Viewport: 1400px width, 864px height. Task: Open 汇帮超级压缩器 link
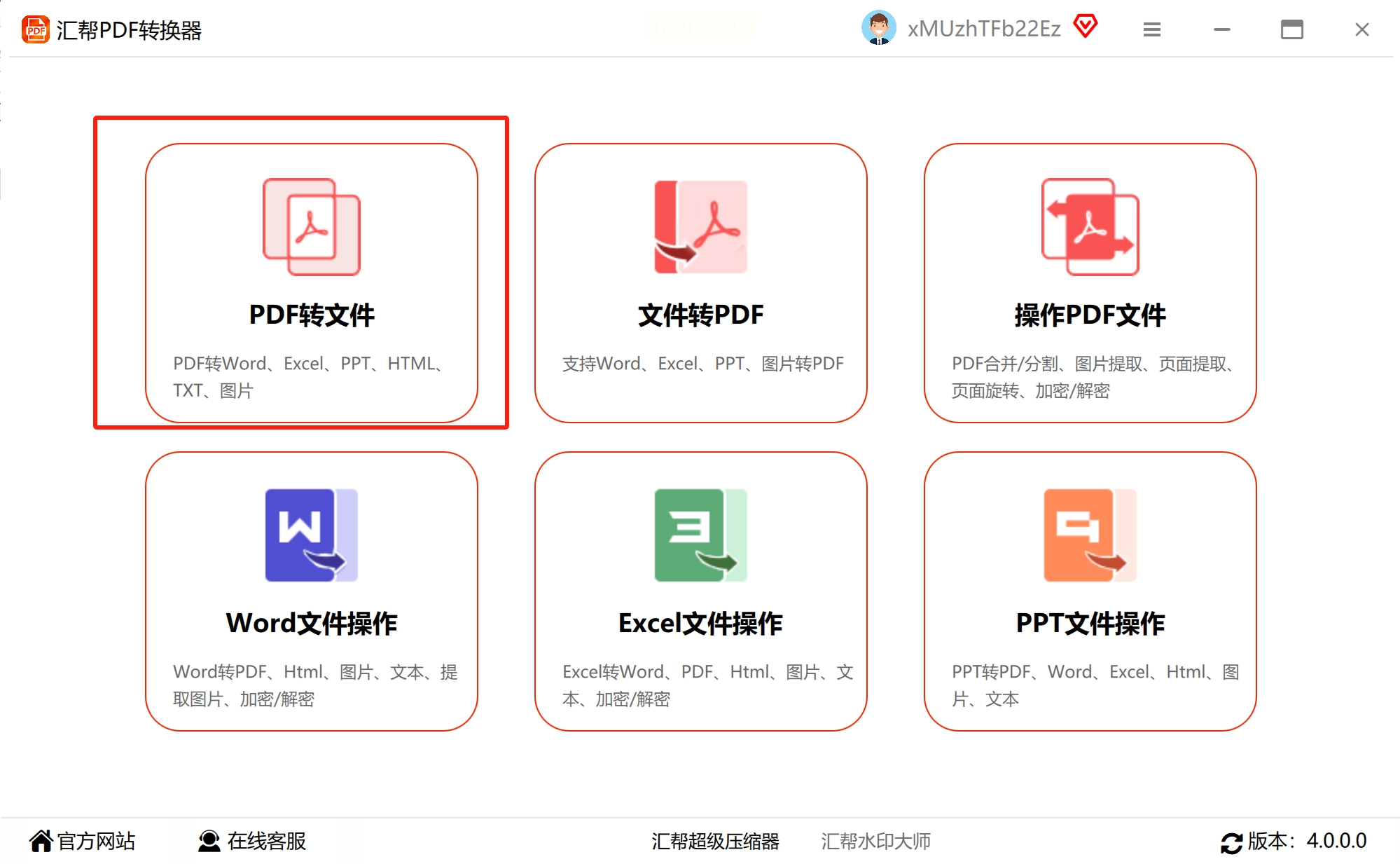click(715, 840)
